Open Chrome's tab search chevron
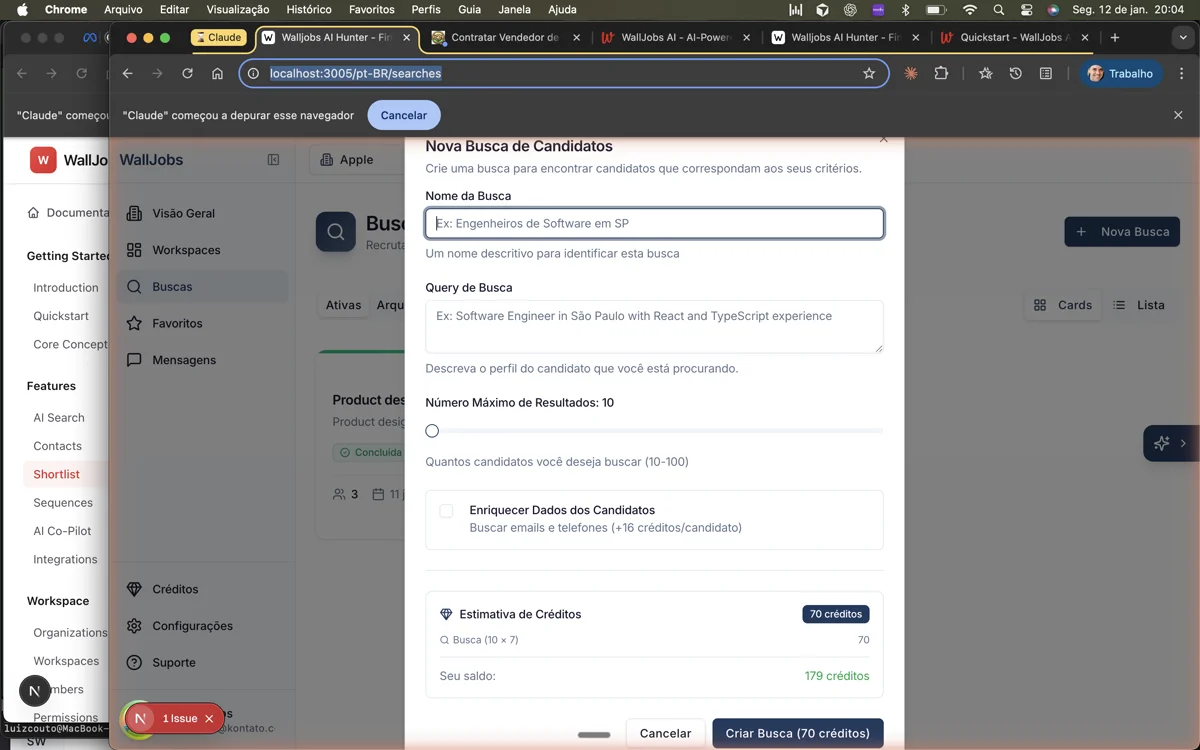Viewport: 1200px width, 750px height. [x=1183, y=36]
